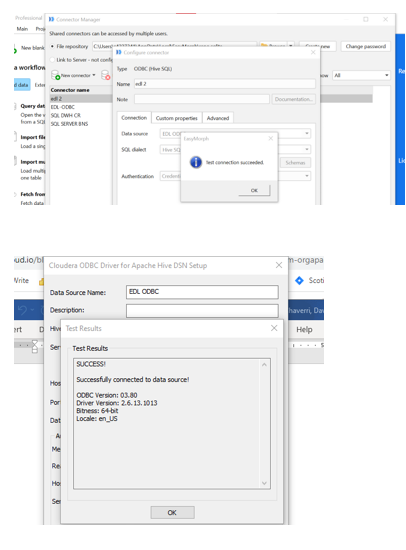The image size is (406, 550).
Task: Click the file repository path field
Action: (174, 46)
